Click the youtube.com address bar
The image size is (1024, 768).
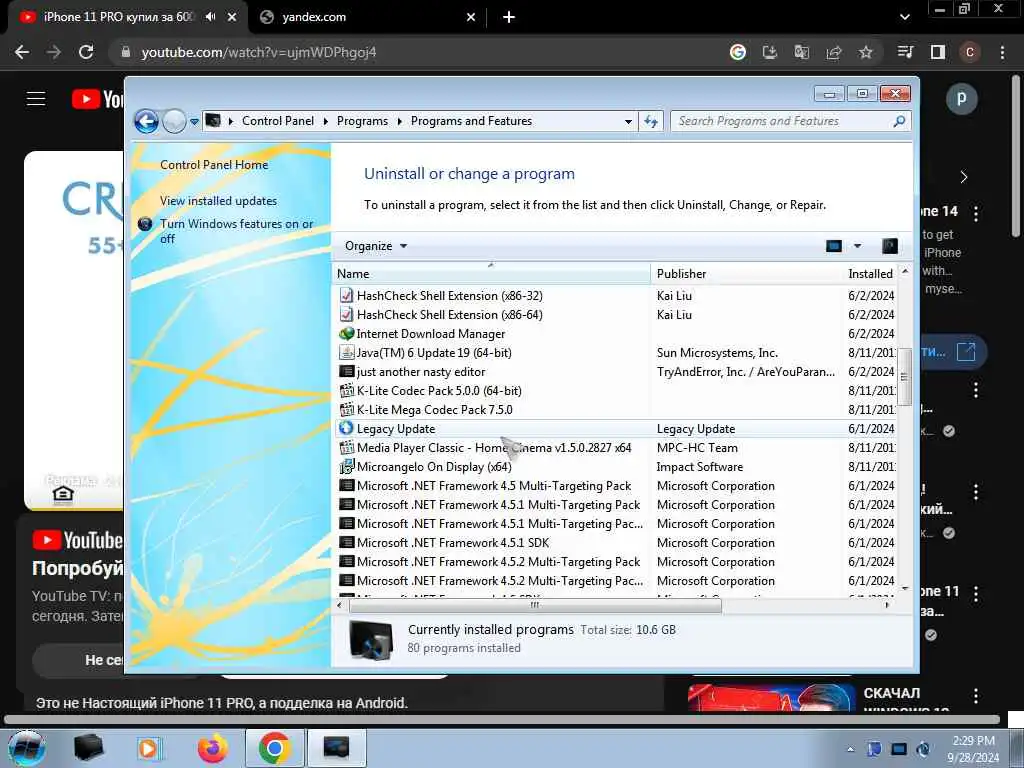pyautogui.click(x=418, y=52)
